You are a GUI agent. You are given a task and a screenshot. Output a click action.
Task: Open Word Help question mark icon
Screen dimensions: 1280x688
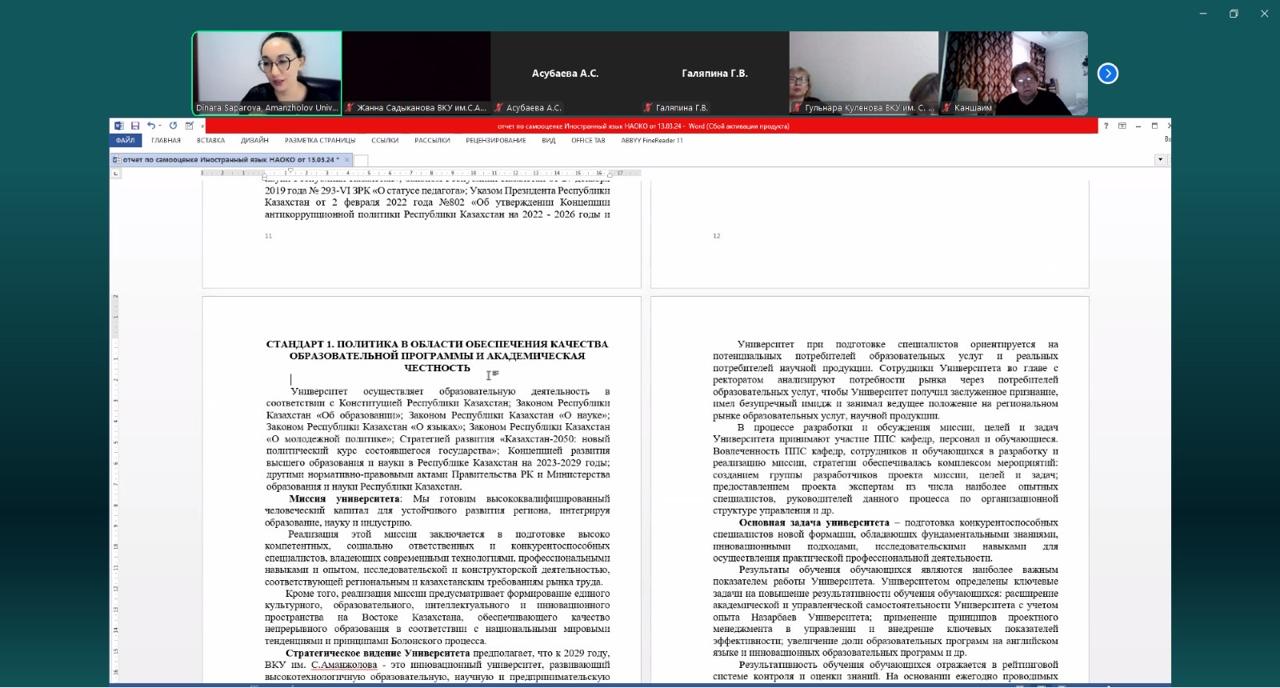(x=1105, y=126)
